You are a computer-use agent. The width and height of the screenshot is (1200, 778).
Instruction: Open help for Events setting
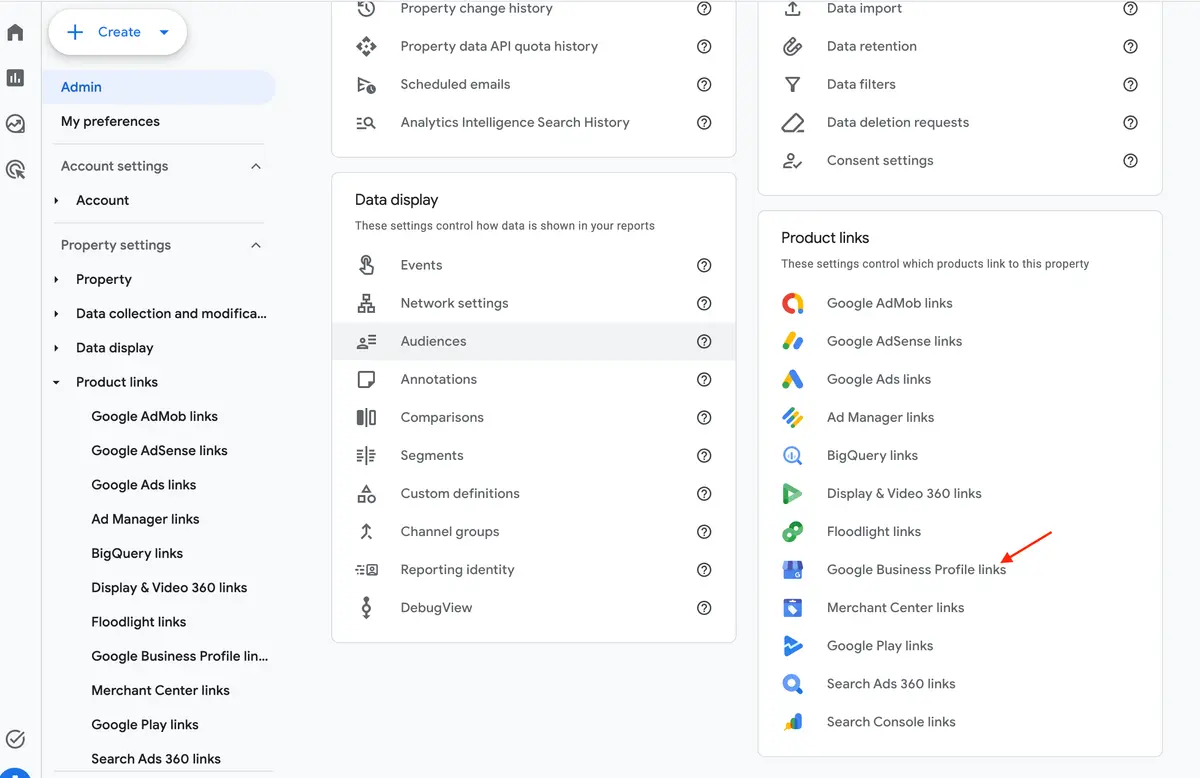click(x=704, y=265)
